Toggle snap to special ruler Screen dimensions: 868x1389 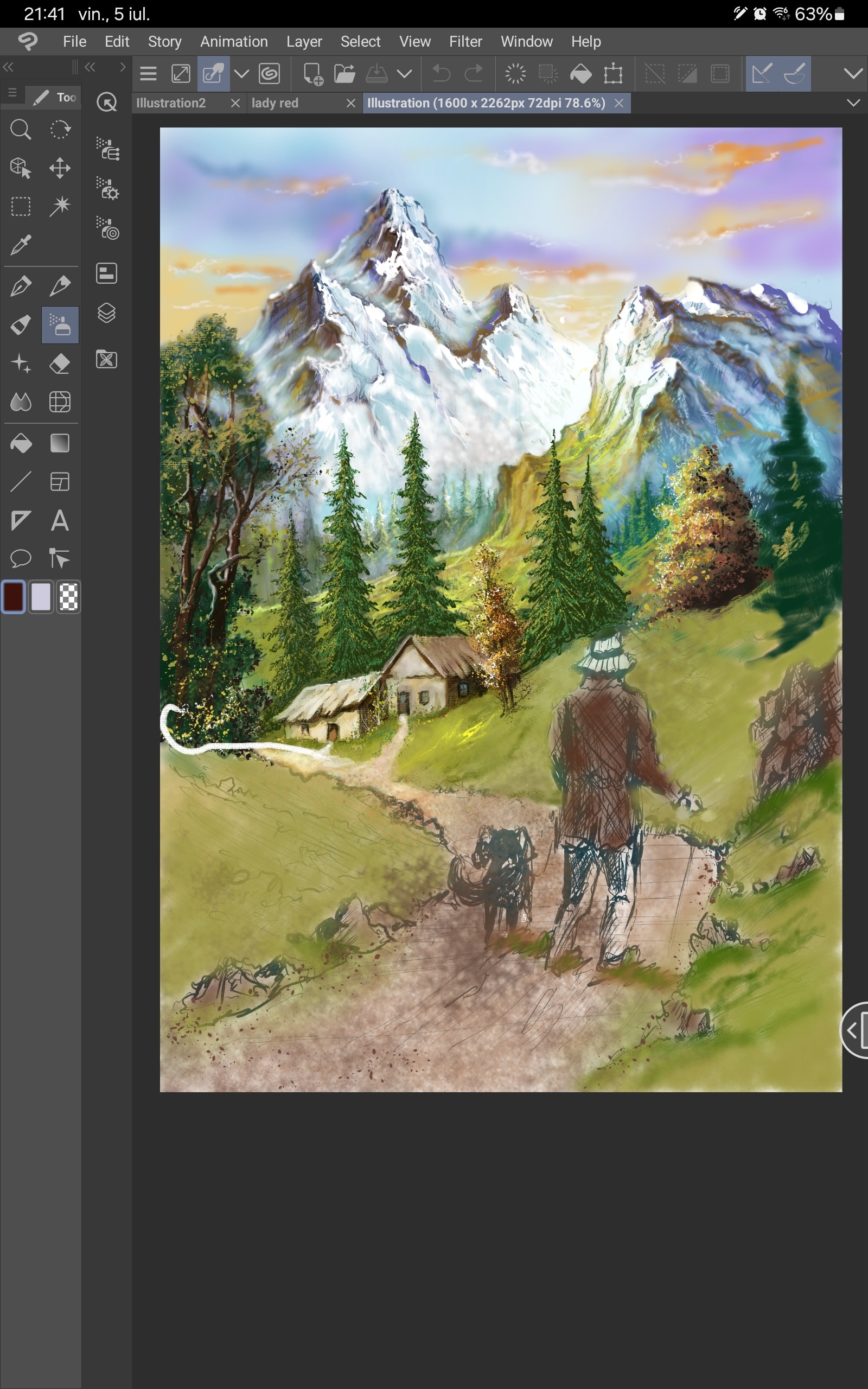[795, 74]
